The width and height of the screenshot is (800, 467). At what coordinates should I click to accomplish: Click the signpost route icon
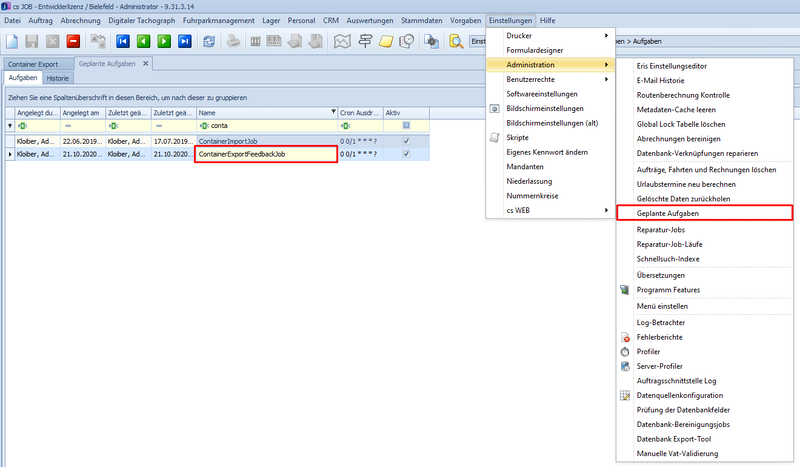click(x=365, y=41)
